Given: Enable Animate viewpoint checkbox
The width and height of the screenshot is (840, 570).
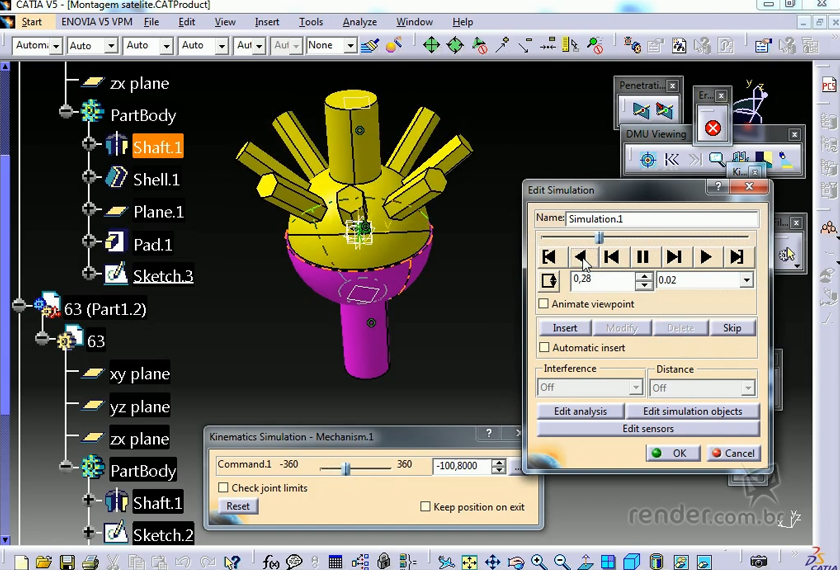Looking at the screenshot, I should click(544, 304).
